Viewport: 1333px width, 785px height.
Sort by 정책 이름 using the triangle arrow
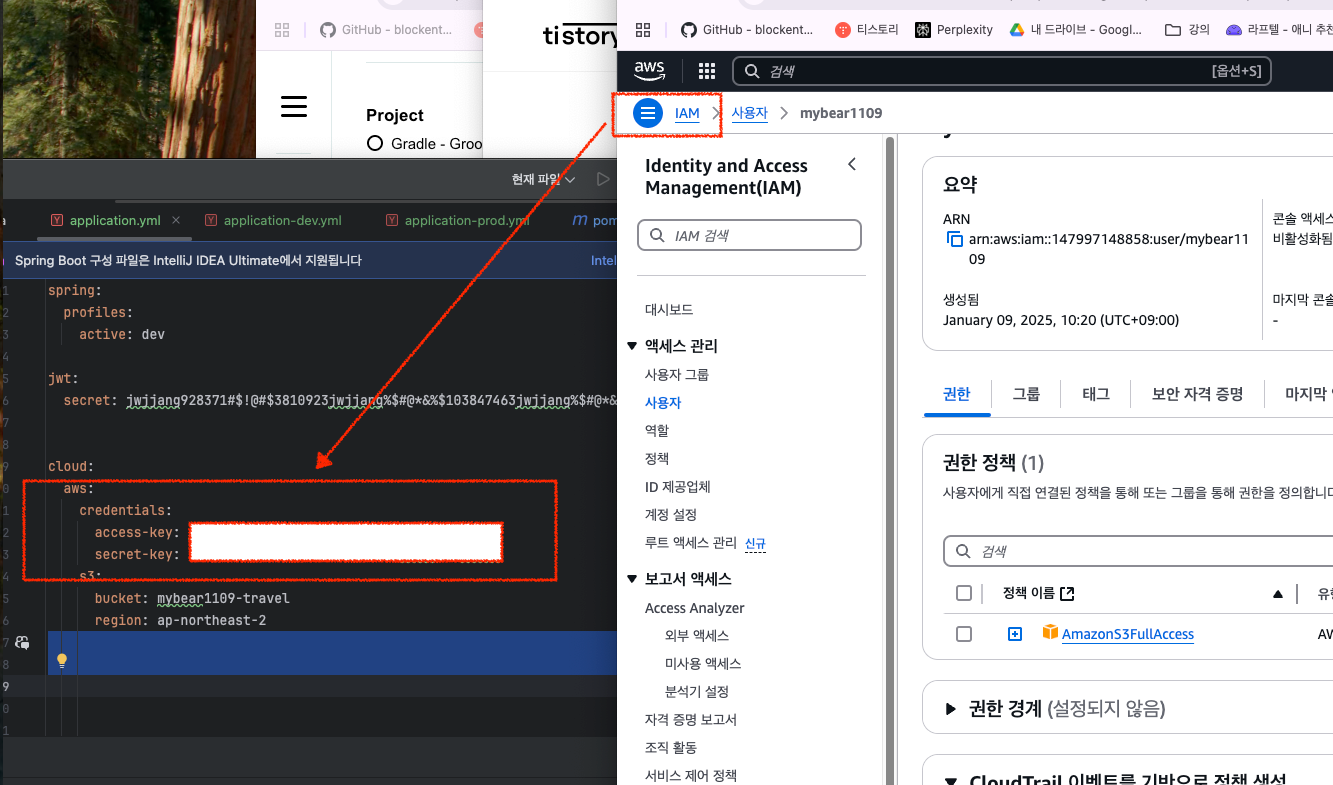pos(1277,594)
